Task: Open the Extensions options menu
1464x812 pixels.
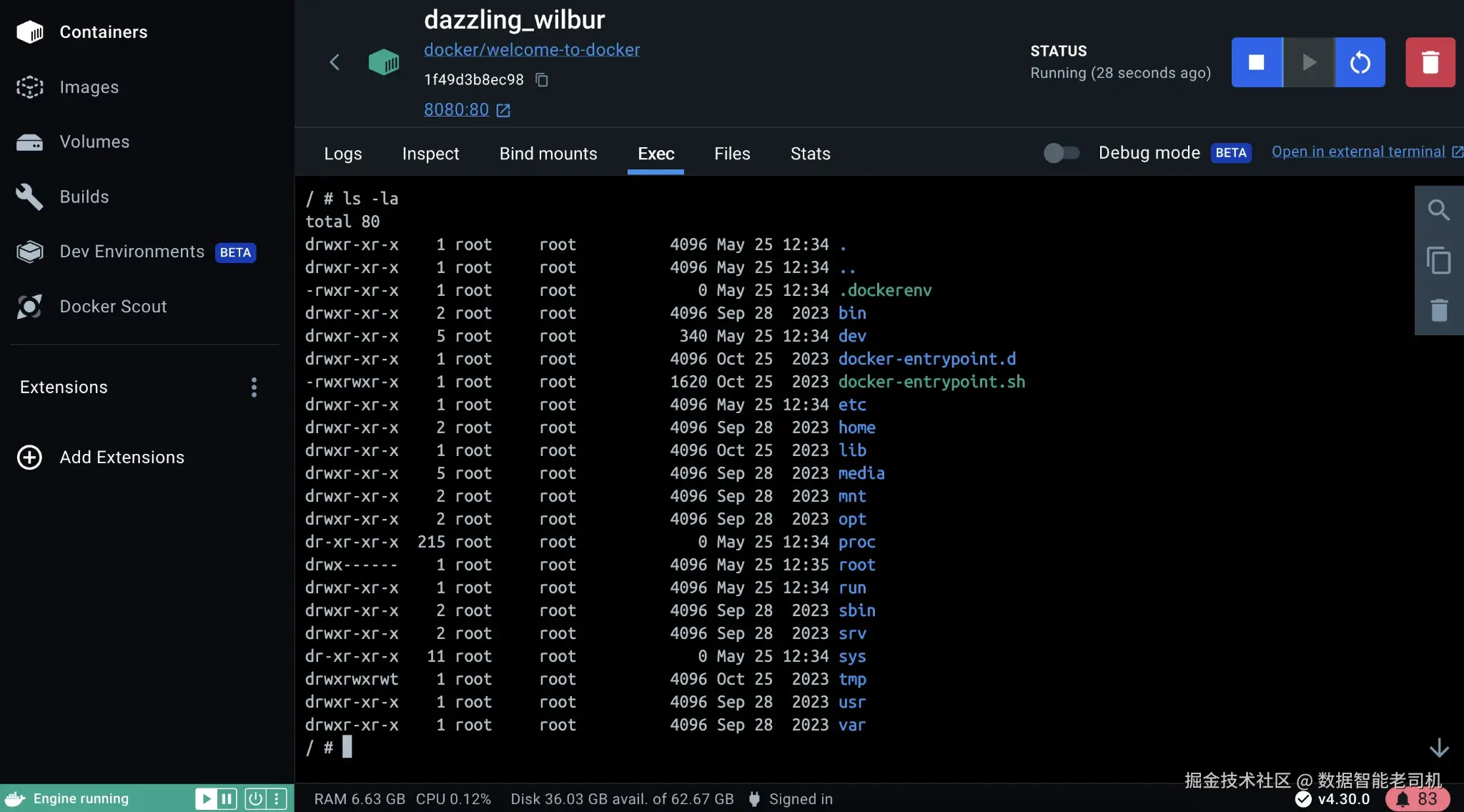Action: click(x=254, y=387)
